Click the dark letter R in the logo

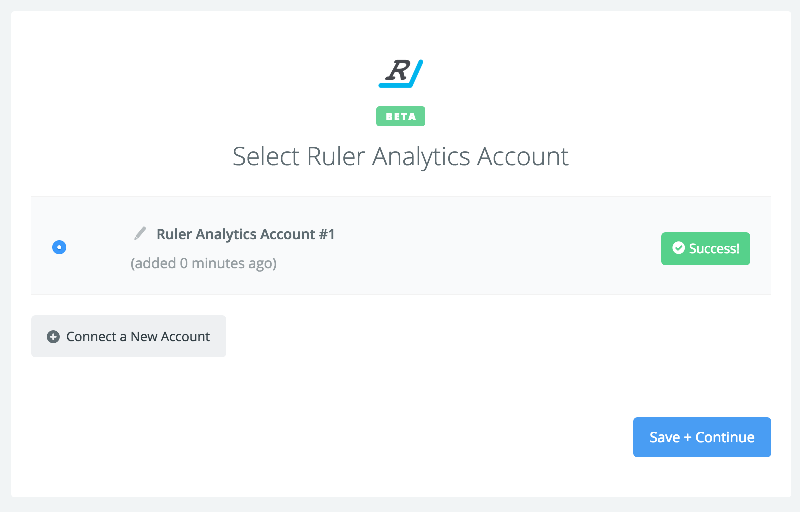(x=397, y=70)
